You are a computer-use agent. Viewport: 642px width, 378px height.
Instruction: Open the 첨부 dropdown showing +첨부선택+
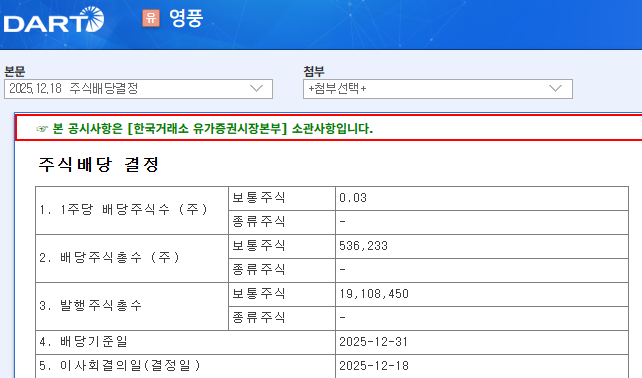(438, 89)
